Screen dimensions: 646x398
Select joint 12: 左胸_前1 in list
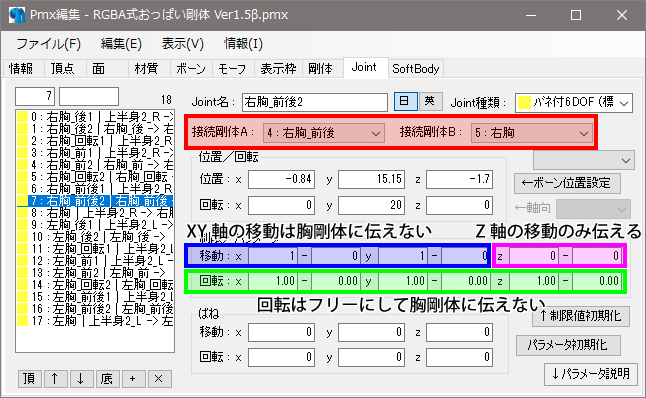tap(95, 261)
